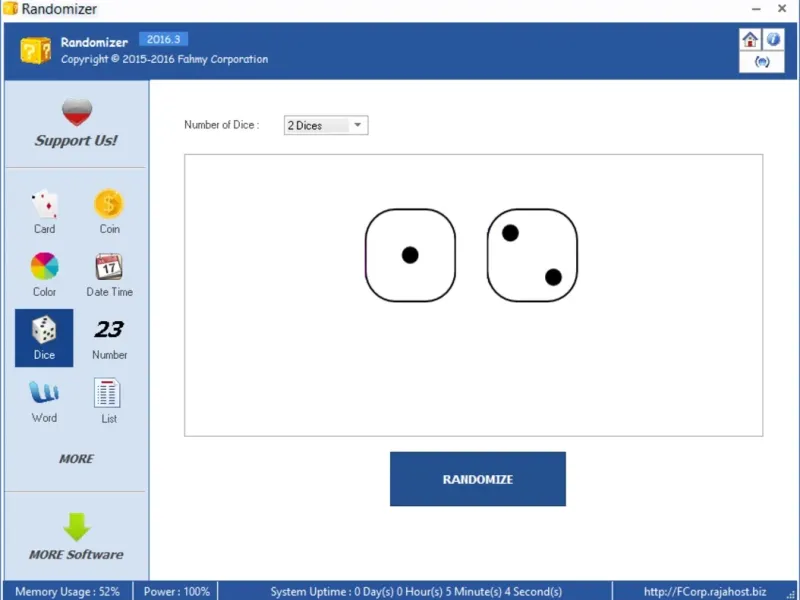Click the 2016.3 version badge
Screen dimensions: 800x600
163,39
